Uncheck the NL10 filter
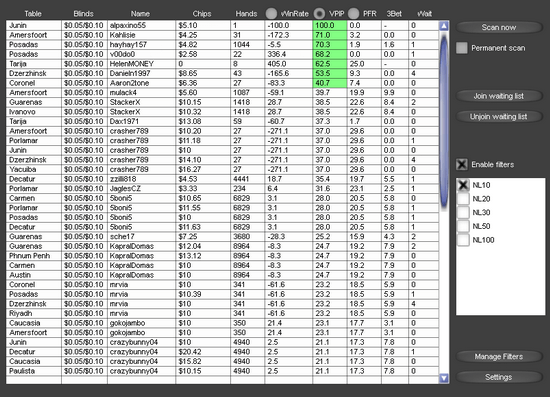550x397 pixels. (463, 185)
